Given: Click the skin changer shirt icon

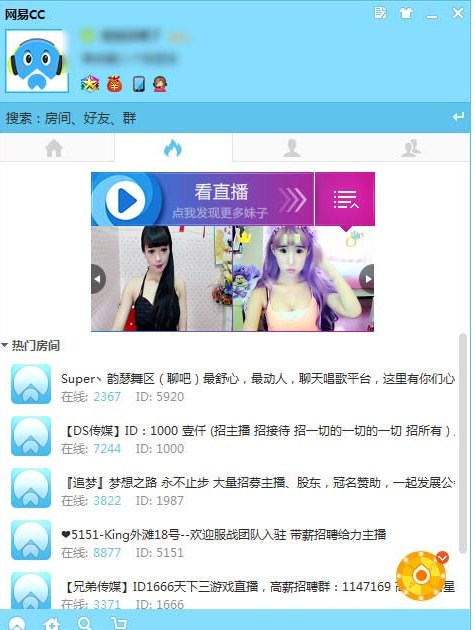Looking at the screenshot, I should click(x=406, y=13).
